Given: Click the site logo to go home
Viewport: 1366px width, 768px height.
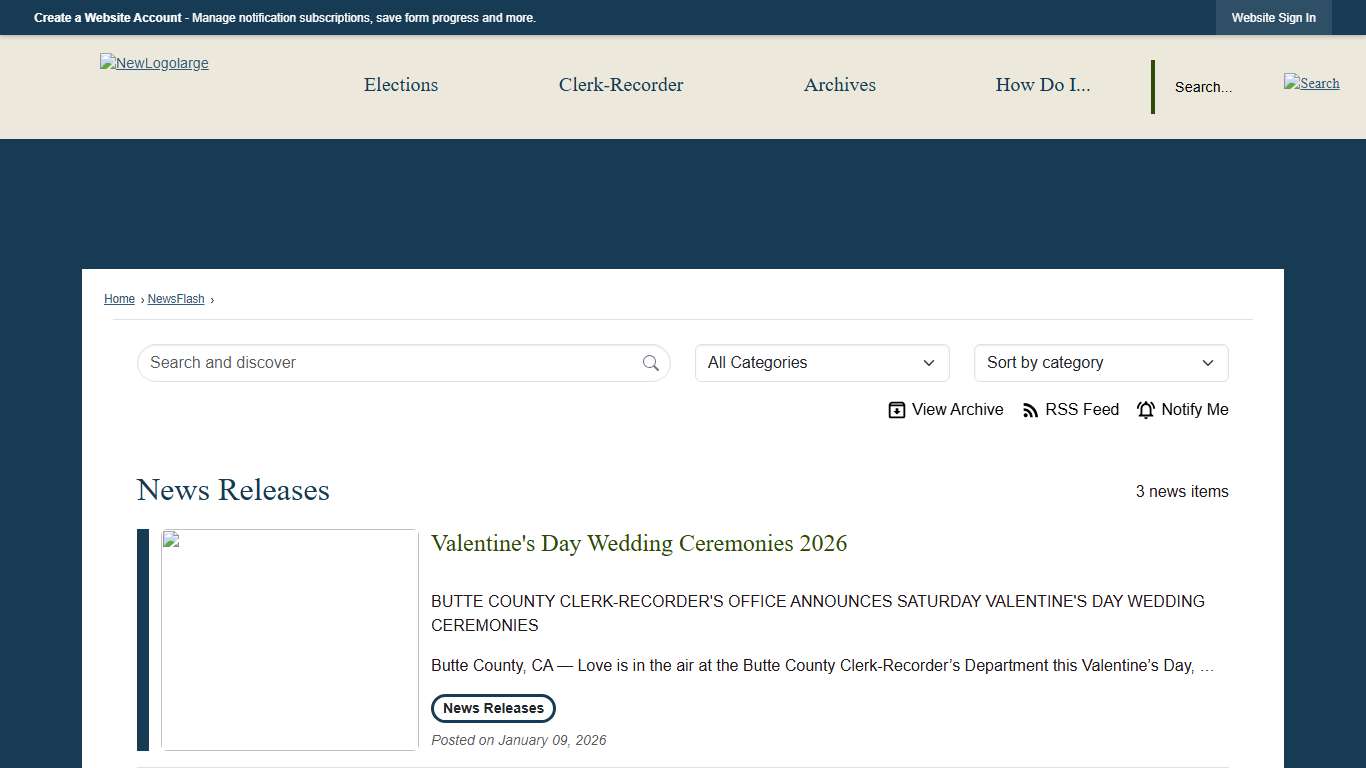Looking at the screenshot, I should tap(154, 63).
